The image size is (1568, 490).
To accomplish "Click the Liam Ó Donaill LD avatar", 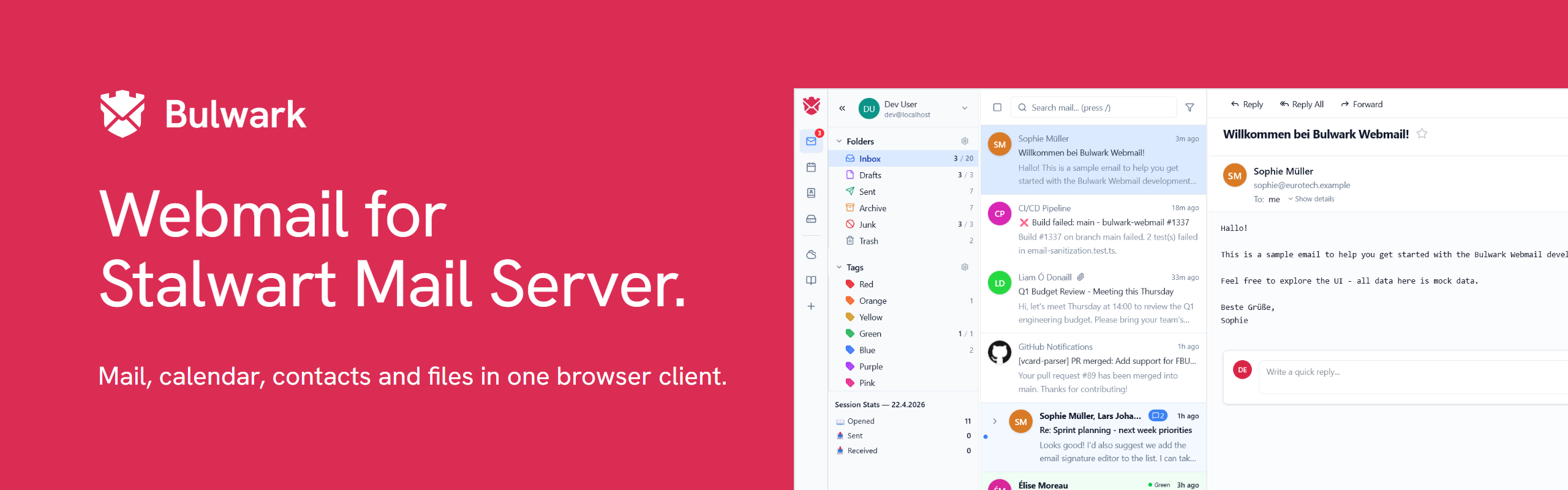I will pos(1000,283).
